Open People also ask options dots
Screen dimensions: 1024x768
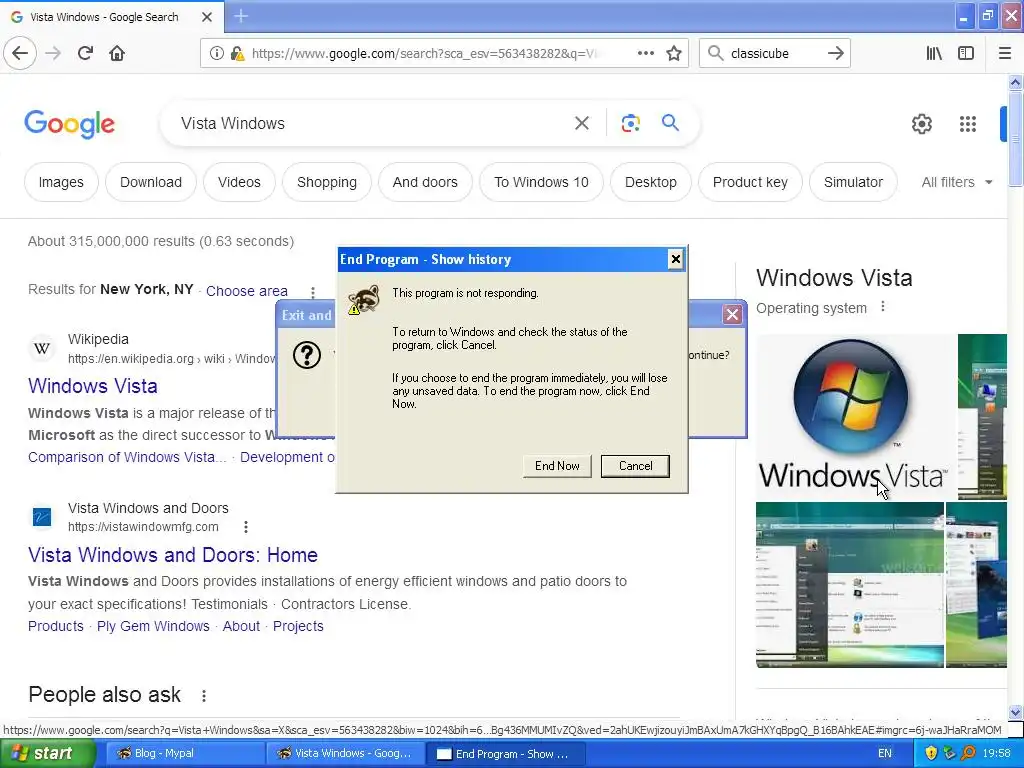coord(204,696)
